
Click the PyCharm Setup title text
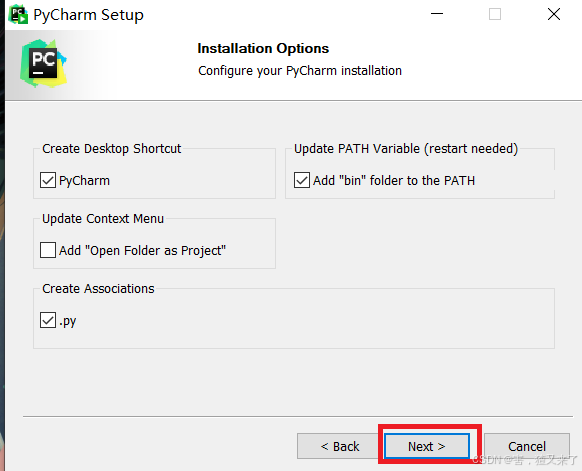[x=88, y=15]
